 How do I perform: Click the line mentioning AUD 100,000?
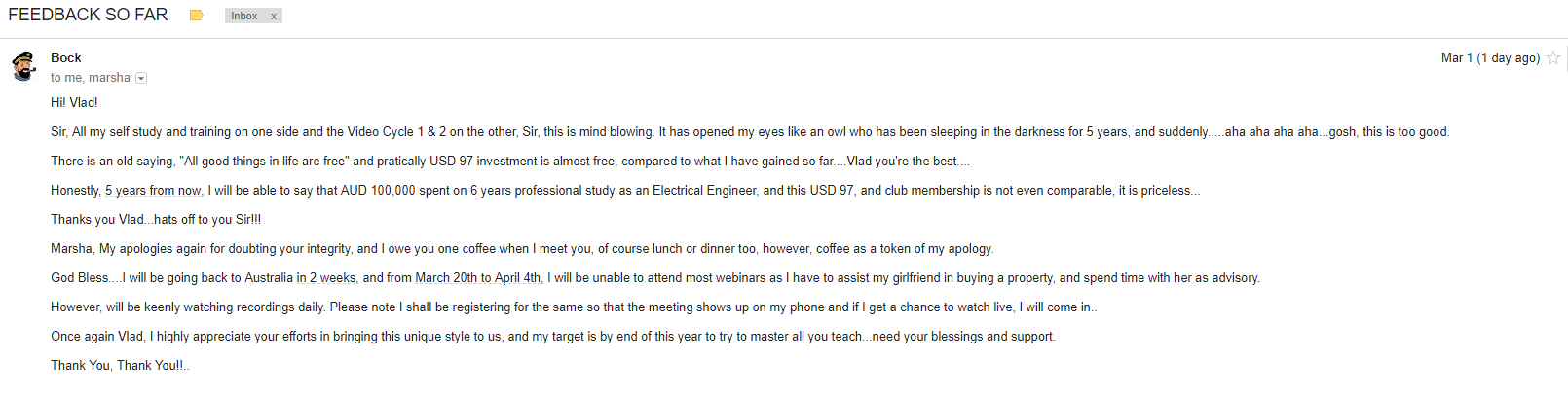point(625,190)
